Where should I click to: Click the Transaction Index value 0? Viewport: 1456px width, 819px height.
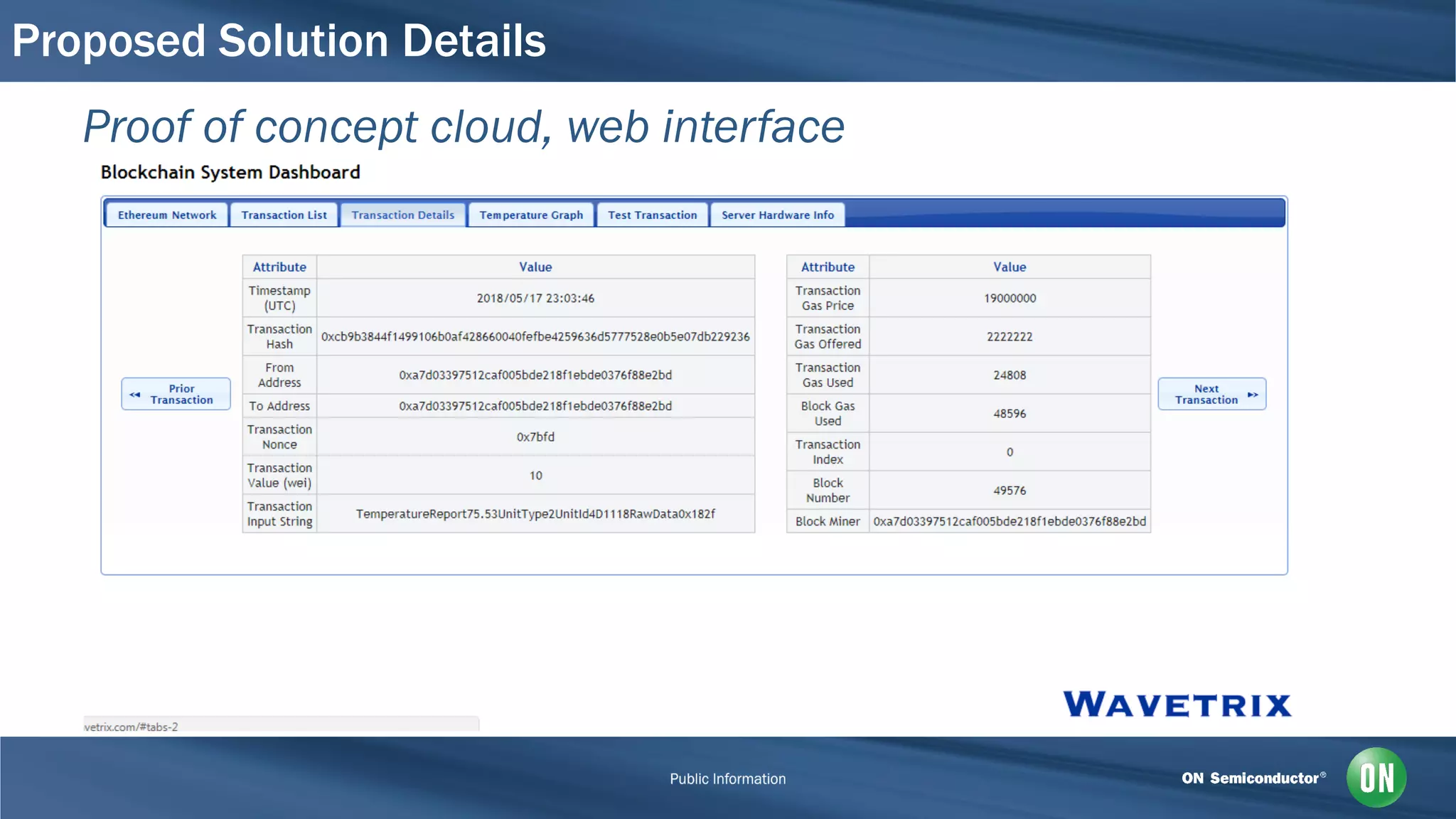coord(1010,451)
